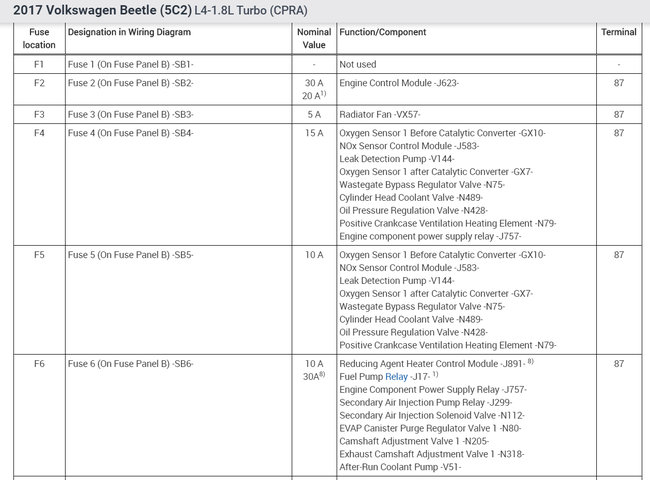Click the 30A footnote value for F6
Screen dimensions: 650x480
tap(314, 376)
